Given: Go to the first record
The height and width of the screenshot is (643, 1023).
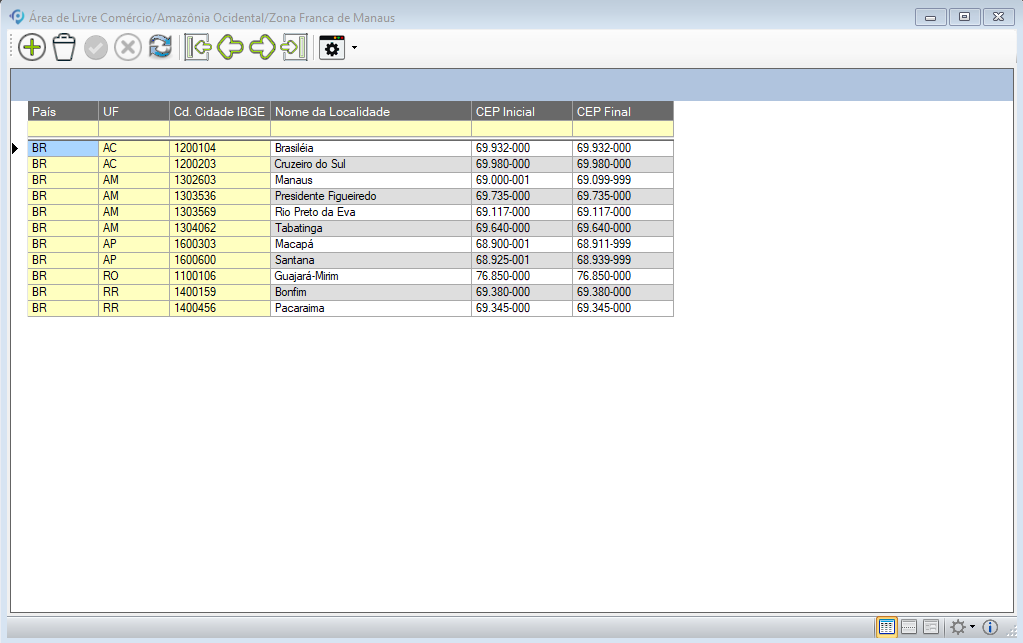Looking at the screenshot, I should click(x=198, y=47).
